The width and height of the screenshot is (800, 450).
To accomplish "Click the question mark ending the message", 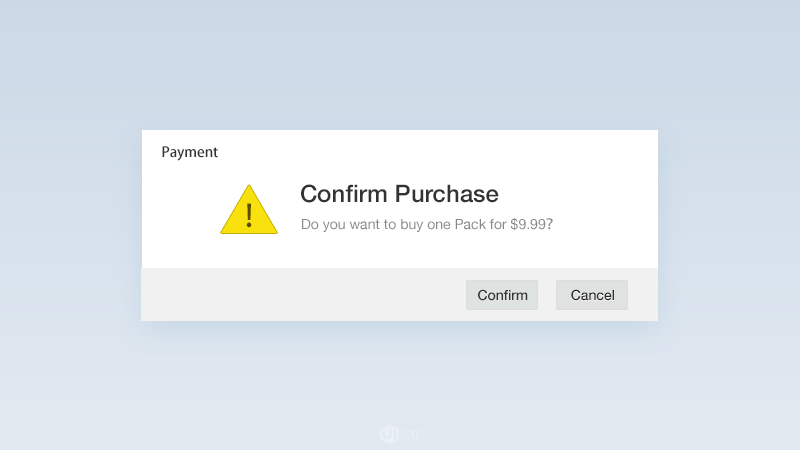I will click(x=550, y=225).
